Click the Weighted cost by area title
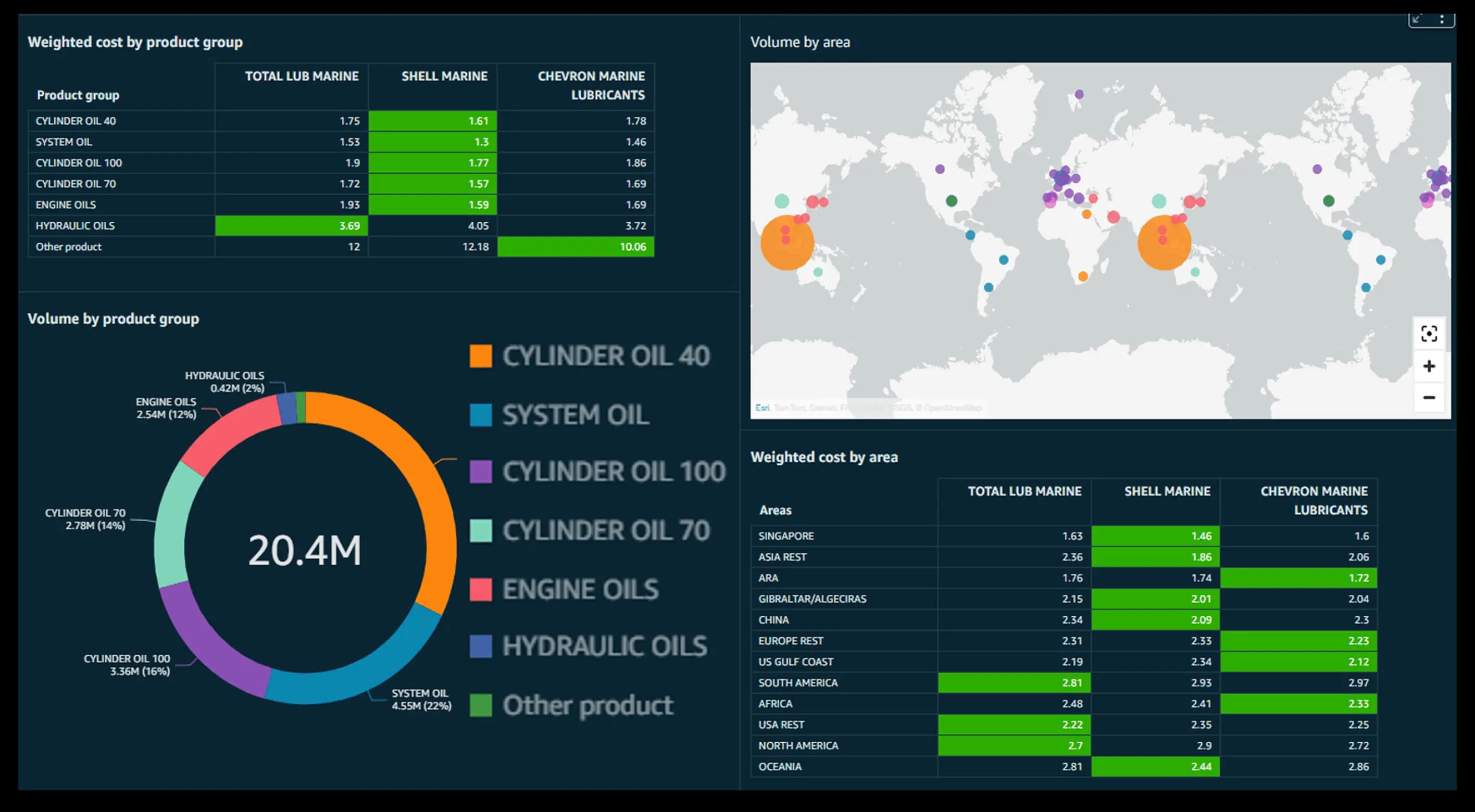The width and height of the screenshot is (1475, 812). pyautogui.click(x=824, y=457)
